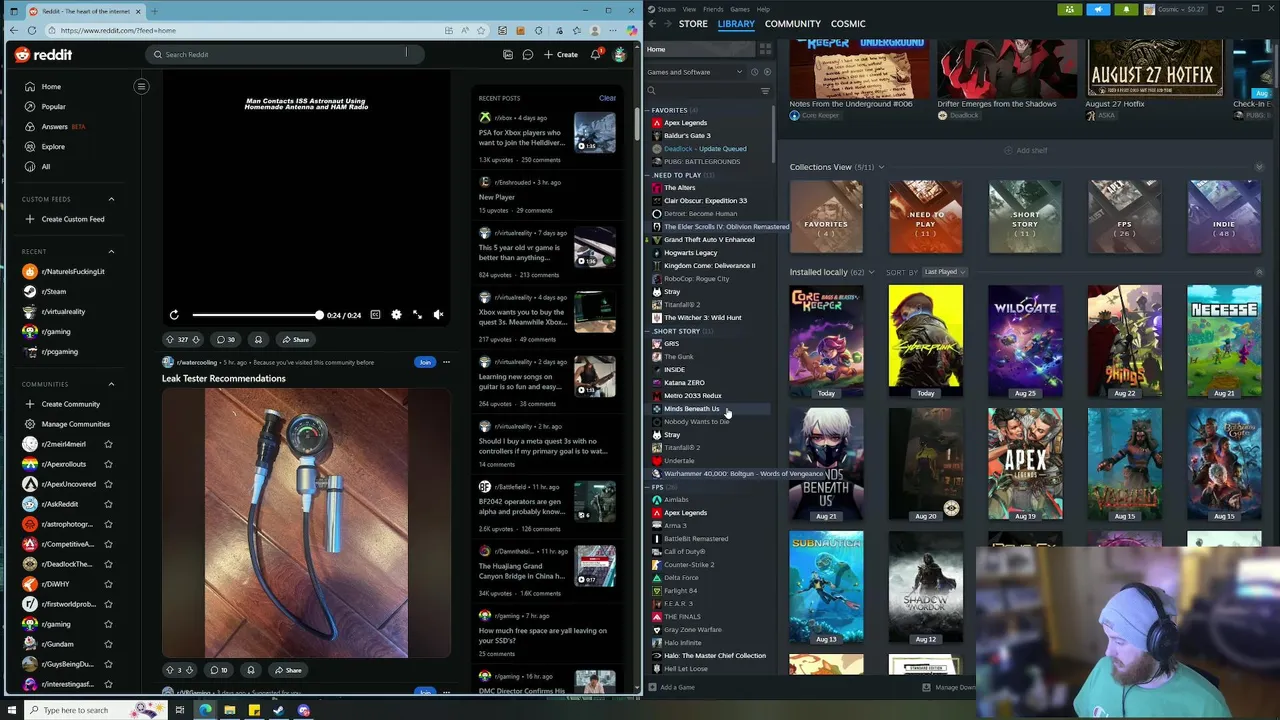1280x720 pixels.
Task: Collapse the FAVORITES category in Steam
Action: pyautogui.click(x=648, y=110)
